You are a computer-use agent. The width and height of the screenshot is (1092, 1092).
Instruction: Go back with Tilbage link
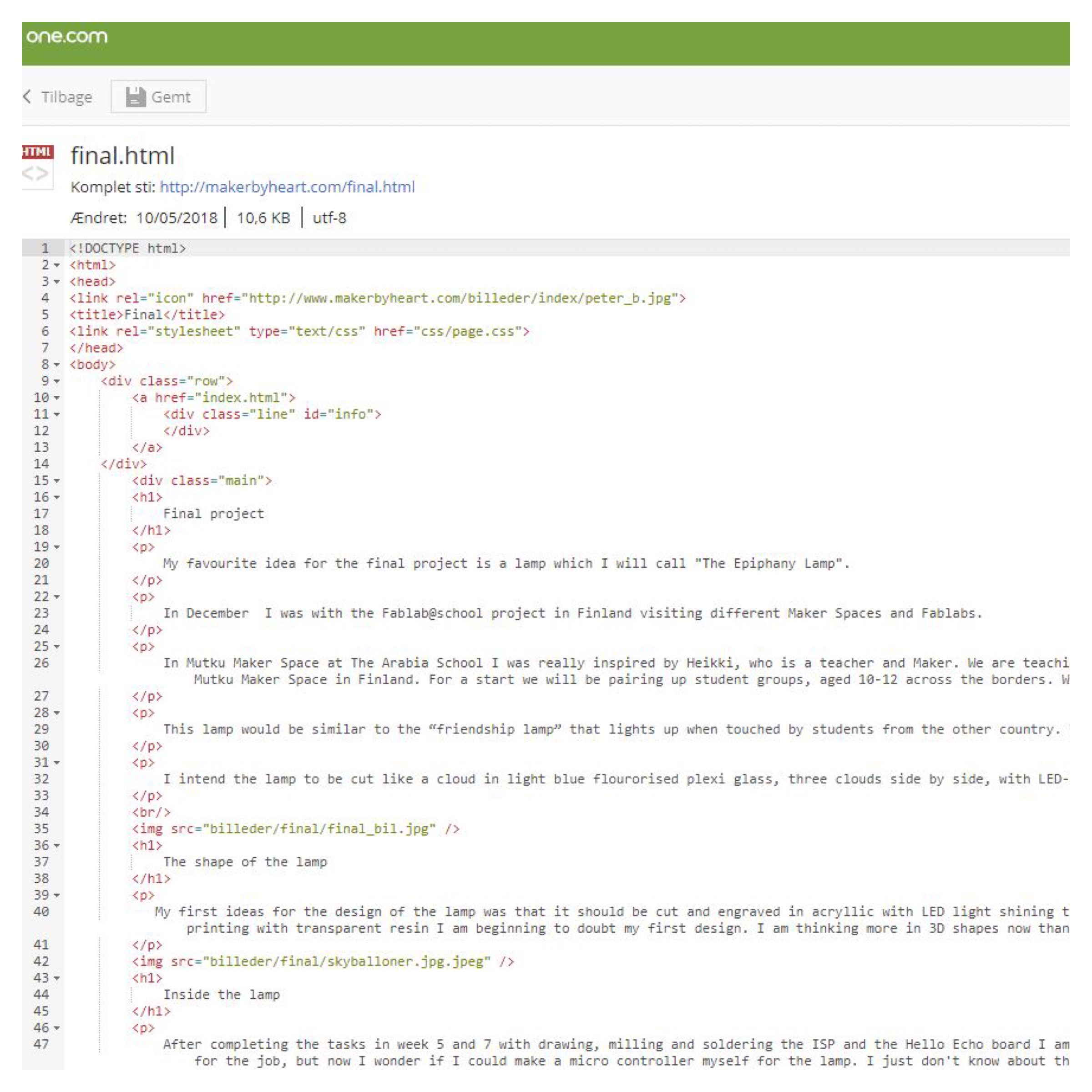(x=66, y=97)
